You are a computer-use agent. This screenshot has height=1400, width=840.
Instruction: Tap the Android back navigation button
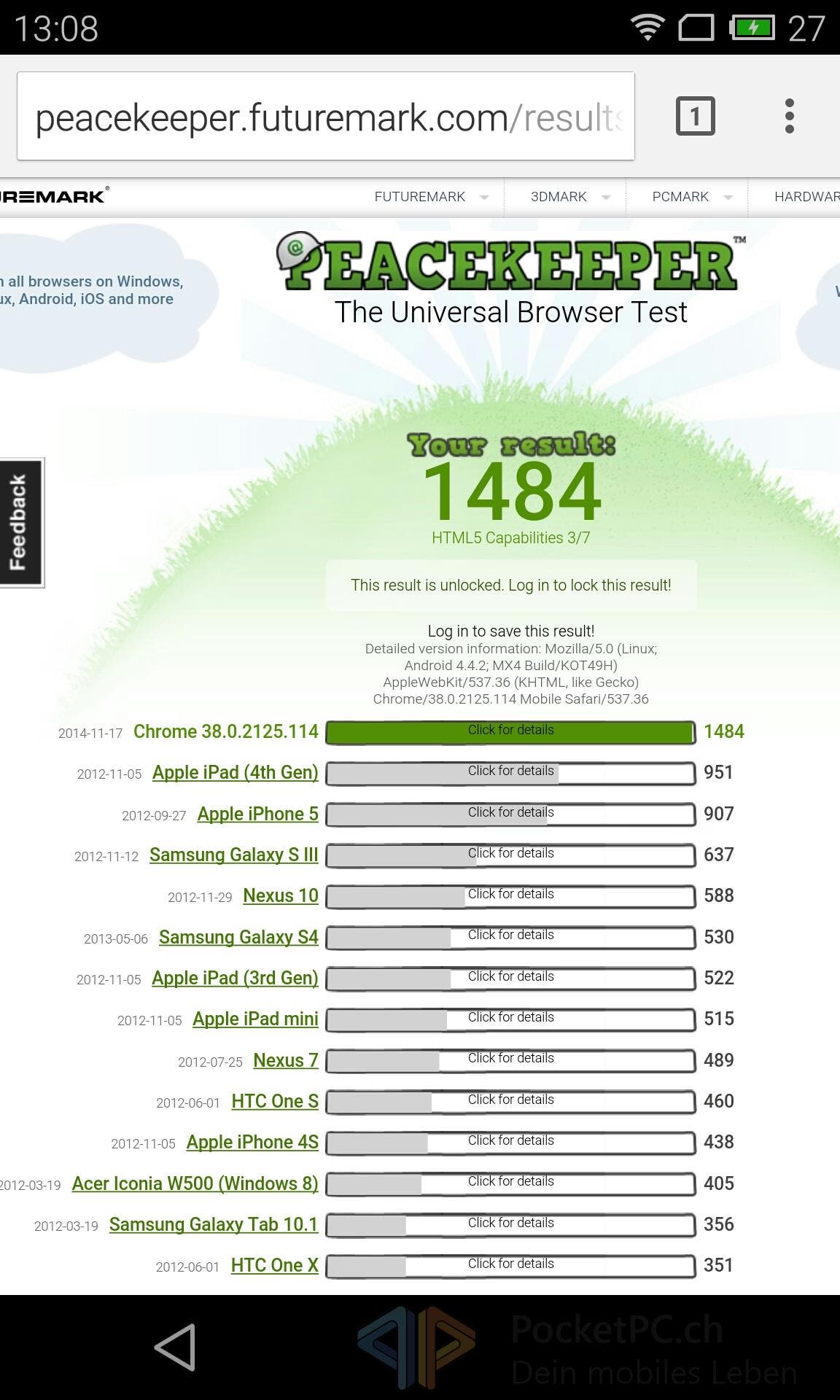[175, 1347]
